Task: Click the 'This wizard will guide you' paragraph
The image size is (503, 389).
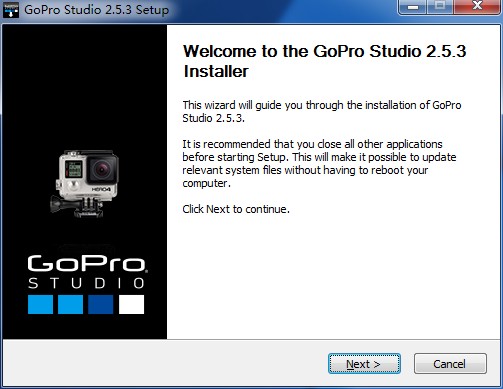Action: click(322, 111)
